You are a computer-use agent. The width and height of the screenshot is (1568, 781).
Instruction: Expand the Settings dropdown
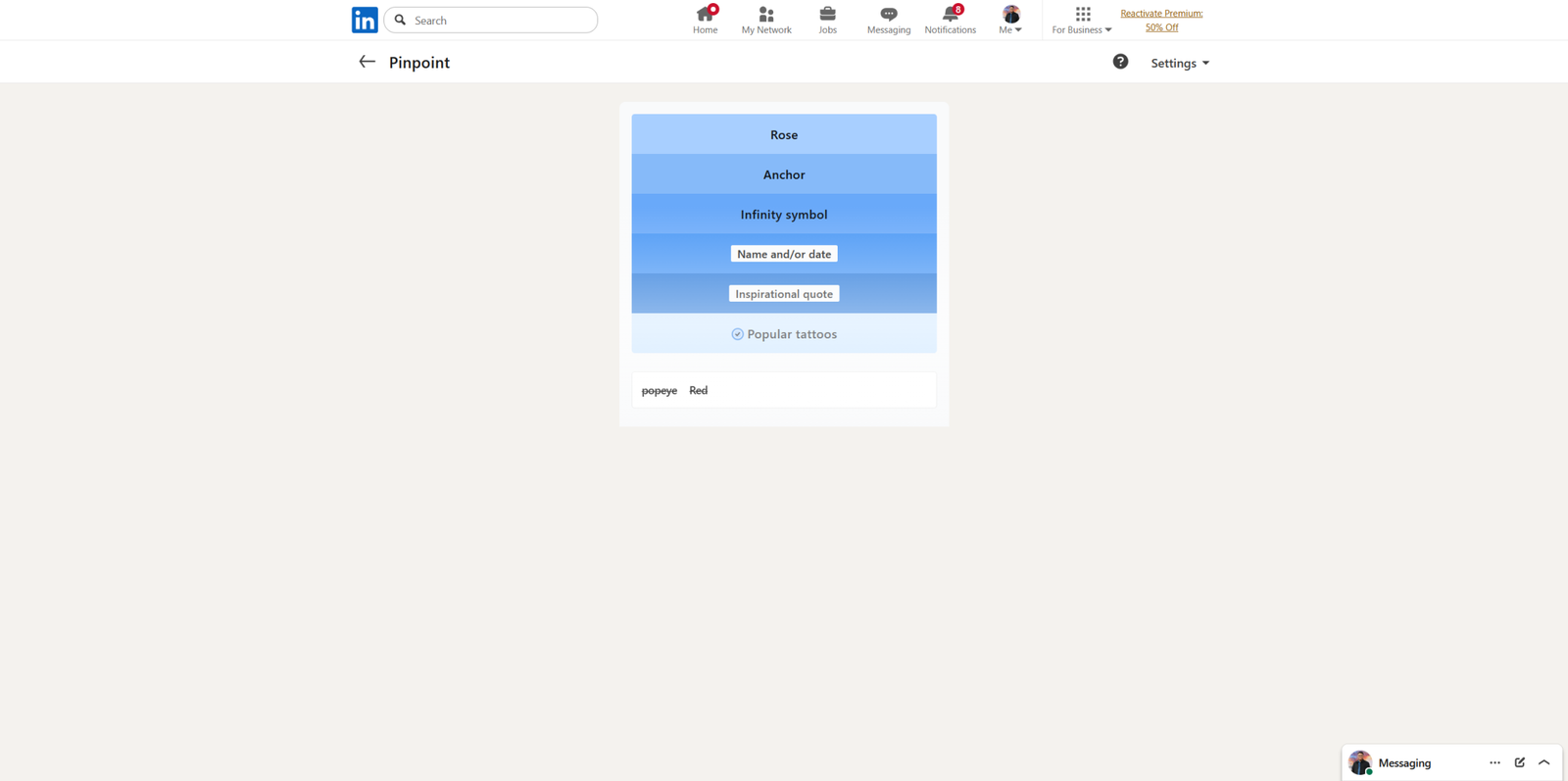[1180, 63]
